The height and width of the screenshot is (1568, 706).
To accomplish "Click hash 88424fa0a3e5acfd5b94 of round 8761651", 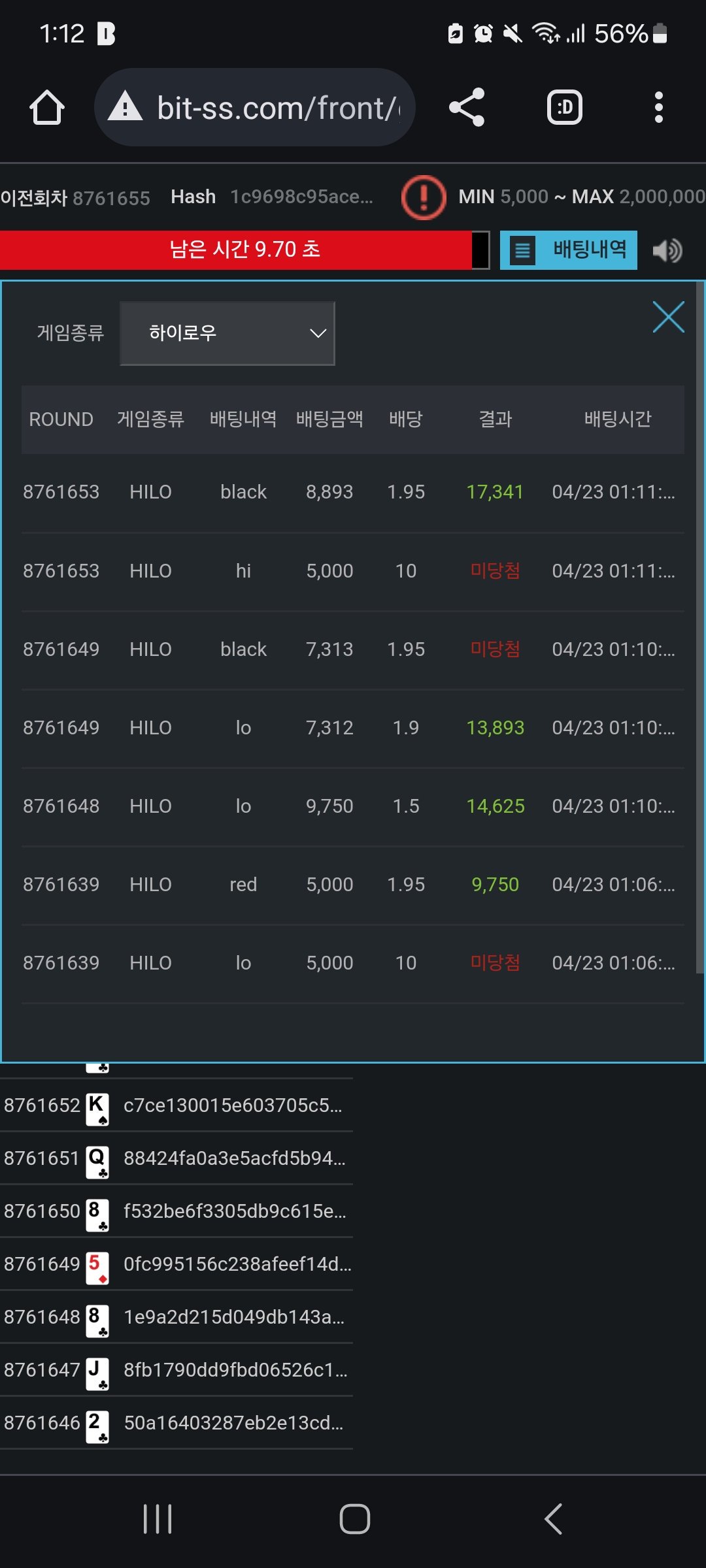I will coord(234,1158).
